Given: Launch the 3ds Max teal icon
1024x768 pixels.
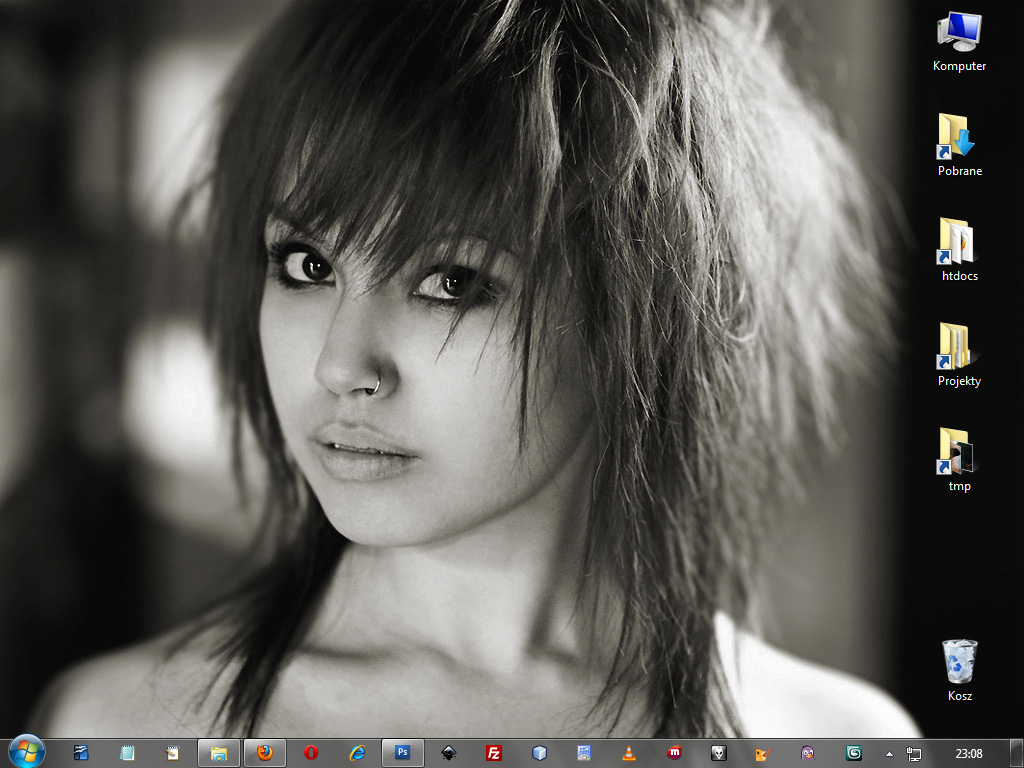Looking at the screenshot, I should point(854,753).
